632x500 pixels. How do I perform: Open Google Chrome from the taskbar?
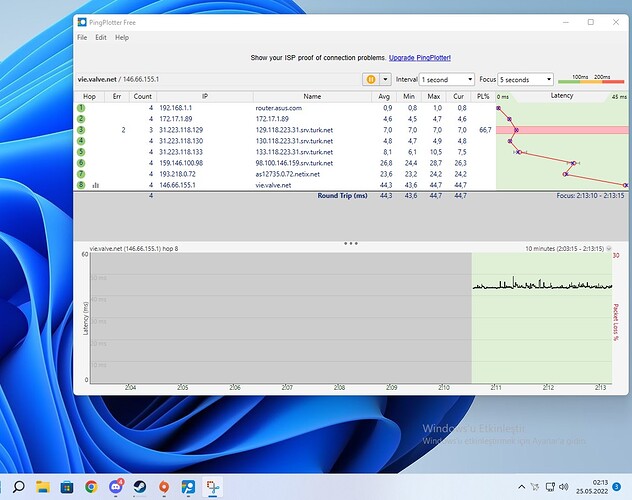point(91,487)
